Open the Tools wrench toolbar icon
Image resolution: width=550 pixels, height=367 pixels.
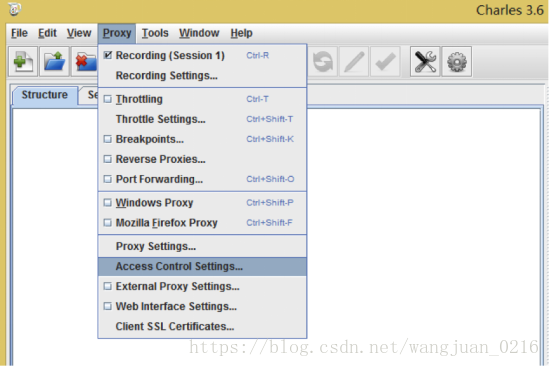tap(425, 62)
